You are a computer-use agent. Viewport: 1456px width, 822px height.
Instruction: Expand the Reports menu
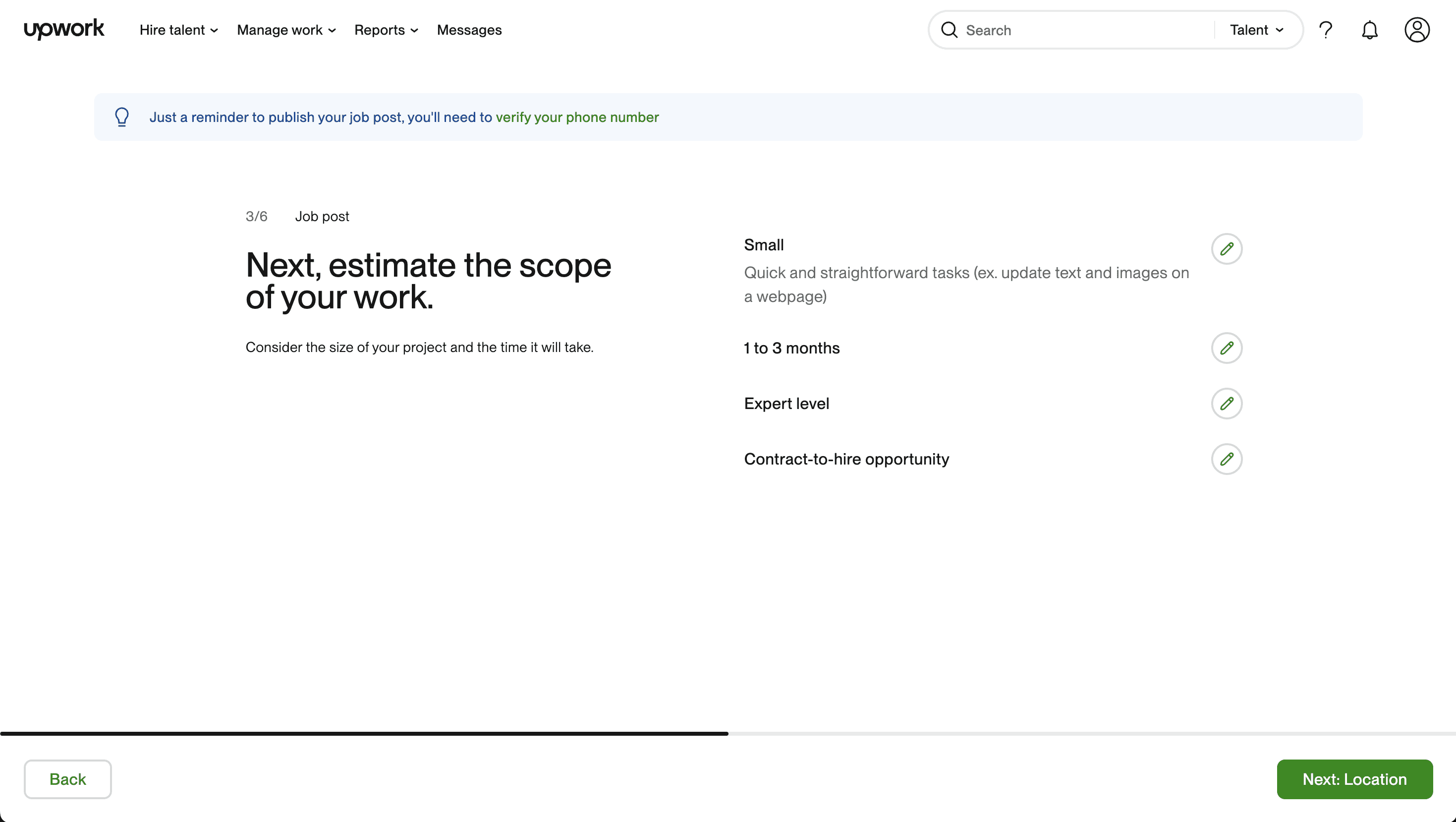click(x=387, y=30)
